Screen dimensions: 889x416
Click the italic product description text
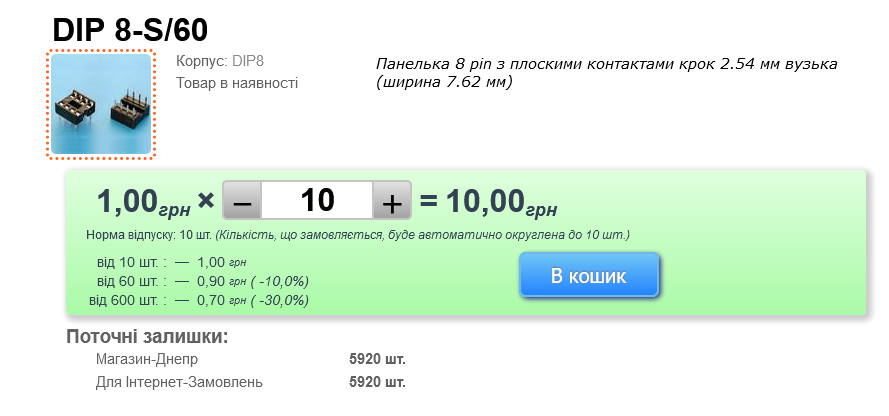[606, 73]
